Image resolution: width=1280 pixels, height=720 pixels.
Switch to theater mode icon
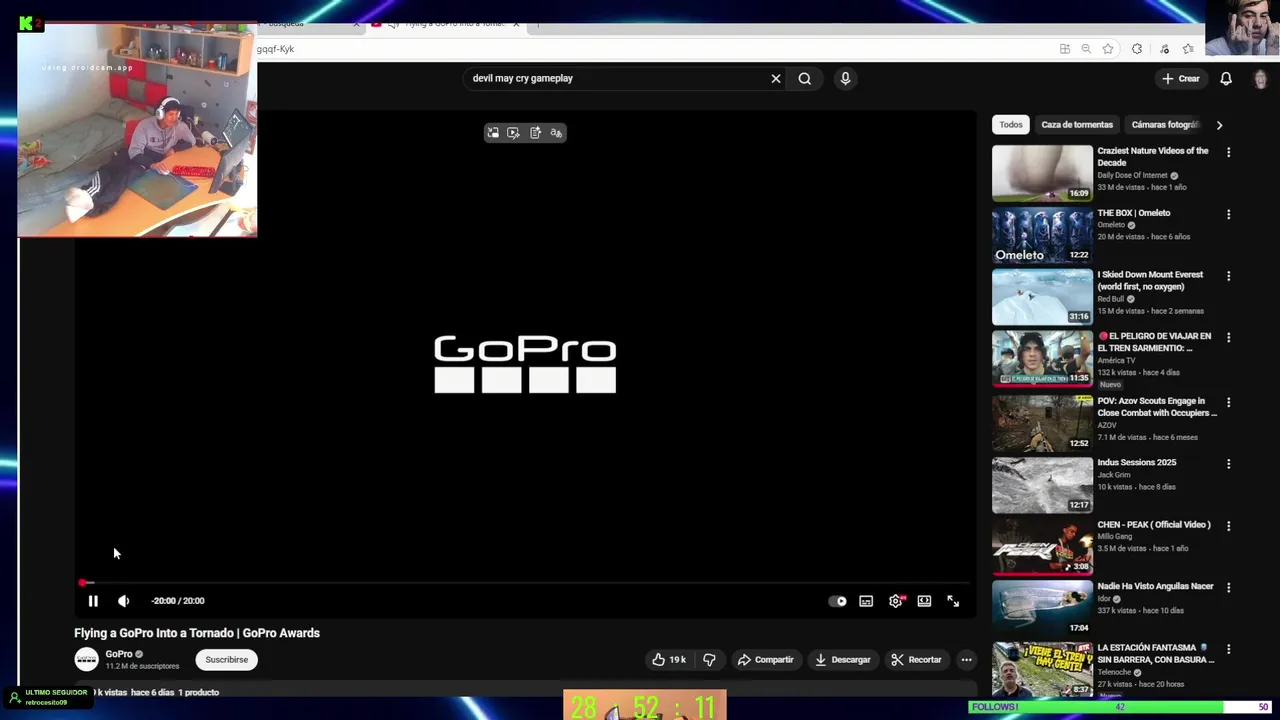[x=924, y=601]
